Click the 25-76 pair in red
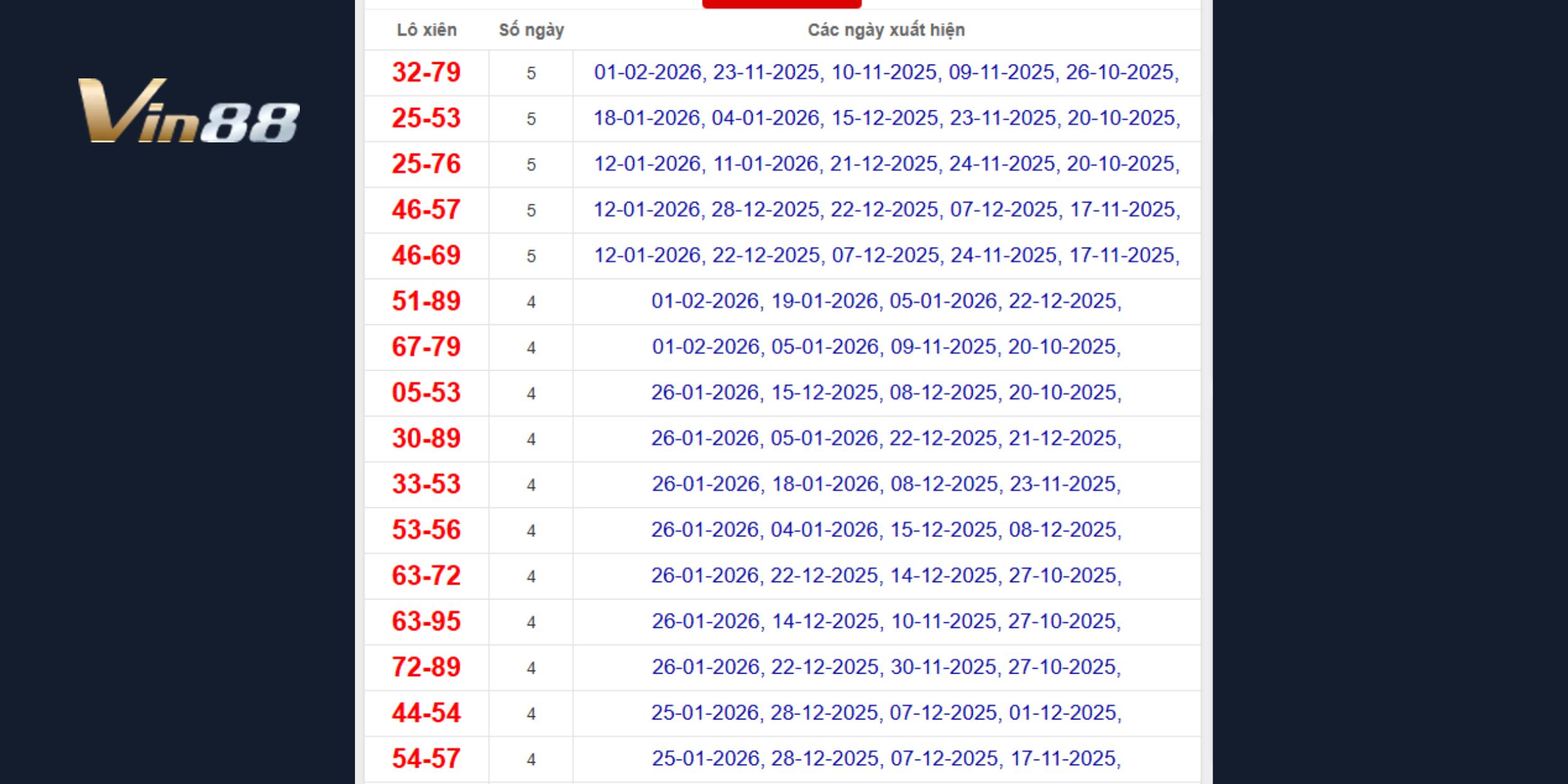 click(x=426, y=164)
